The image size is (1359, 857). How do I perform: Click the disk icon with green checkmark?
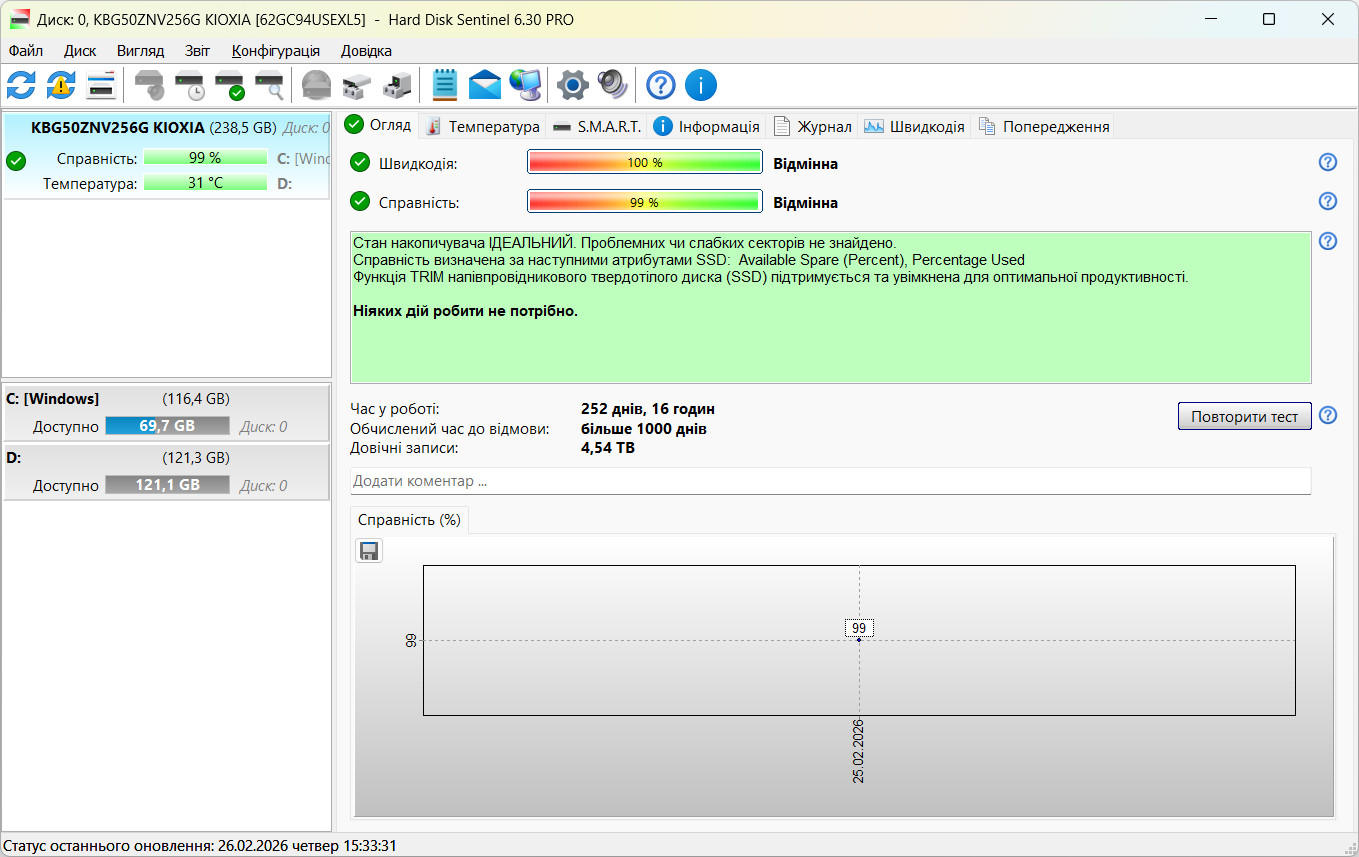pyautogui.click(x=229, y=85)
